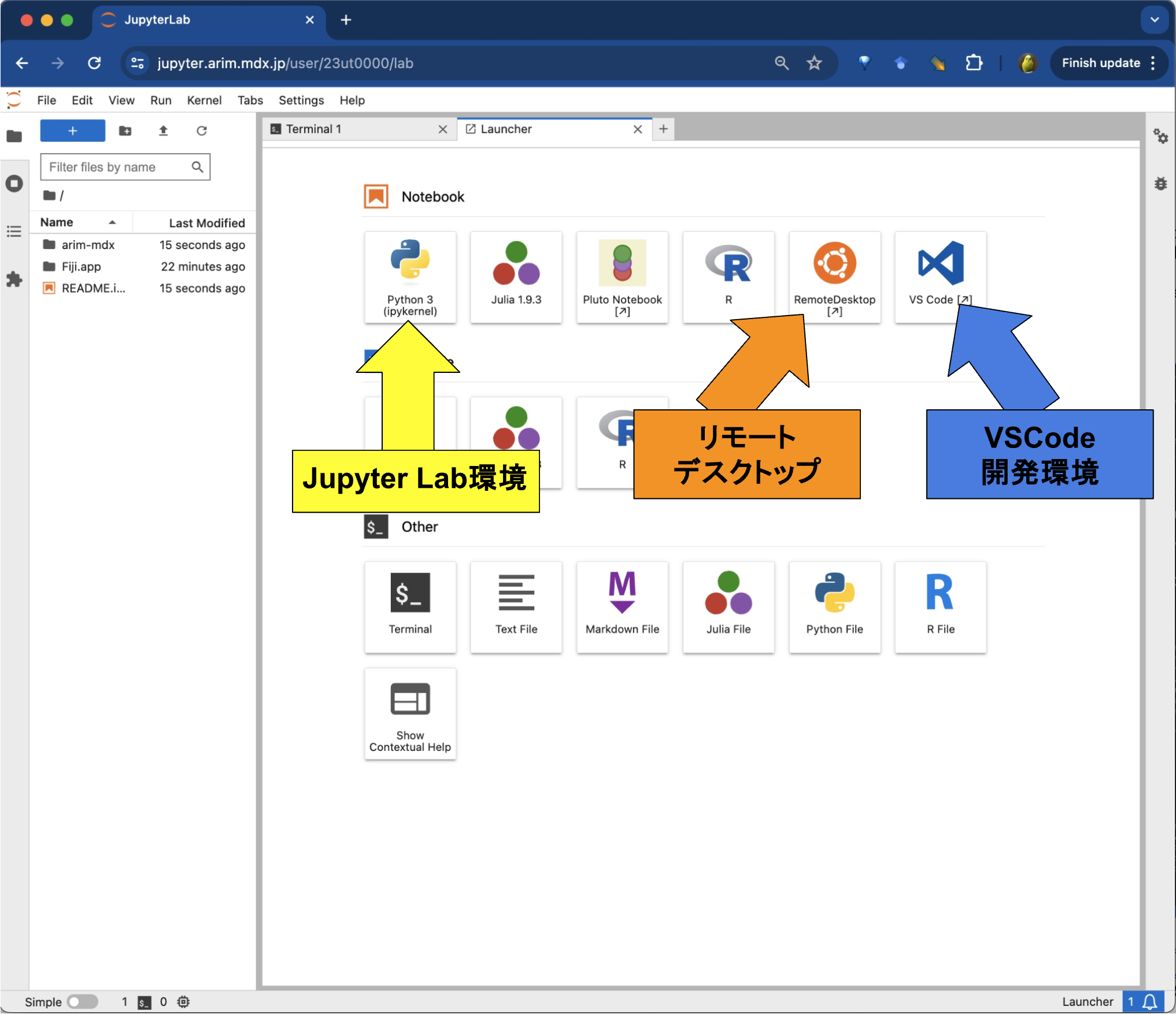Open the Fiji.app folder

[x=143, y=267]
